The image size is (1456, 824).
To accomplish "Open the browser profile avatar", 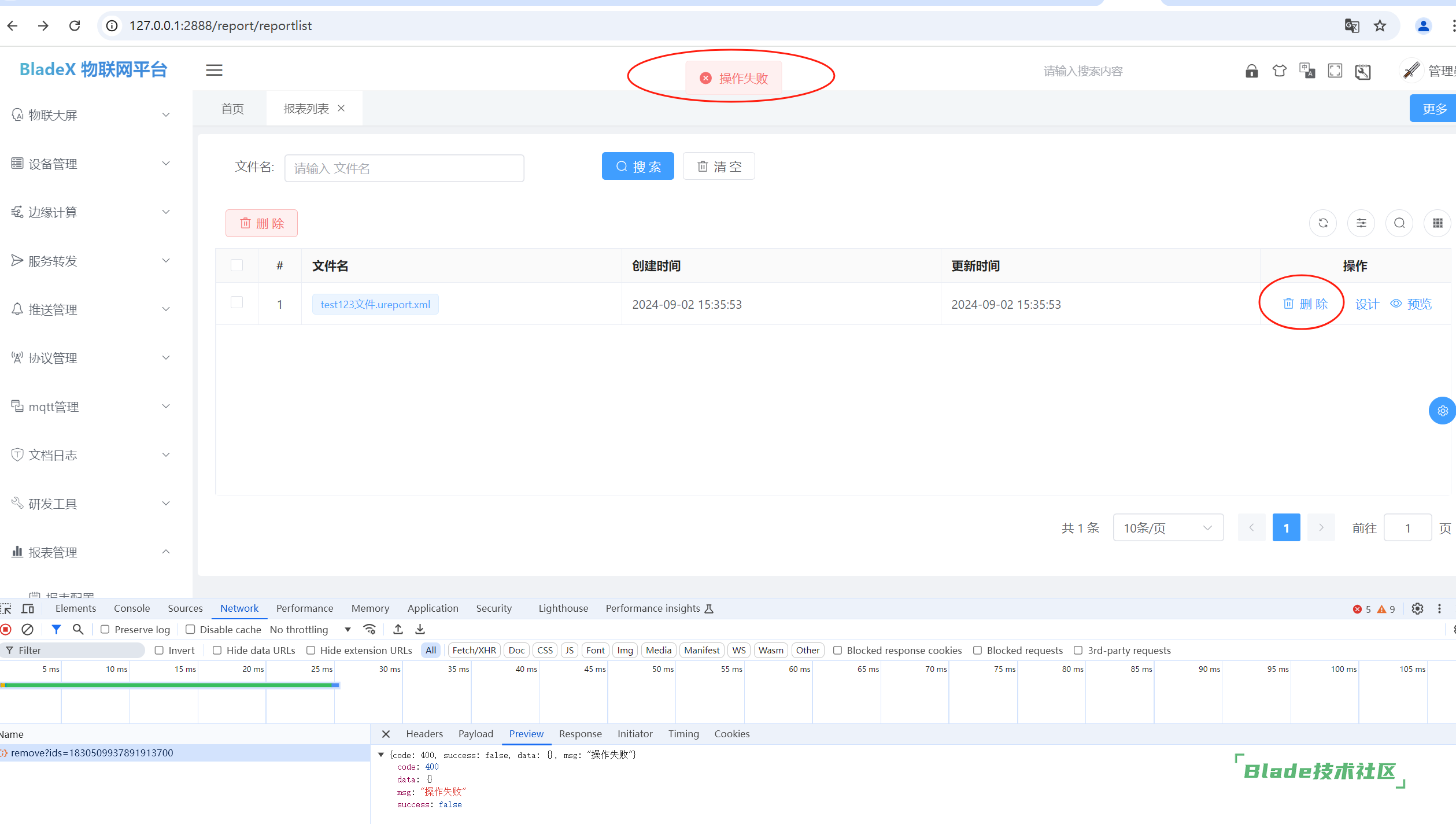I will (1423, 25).
